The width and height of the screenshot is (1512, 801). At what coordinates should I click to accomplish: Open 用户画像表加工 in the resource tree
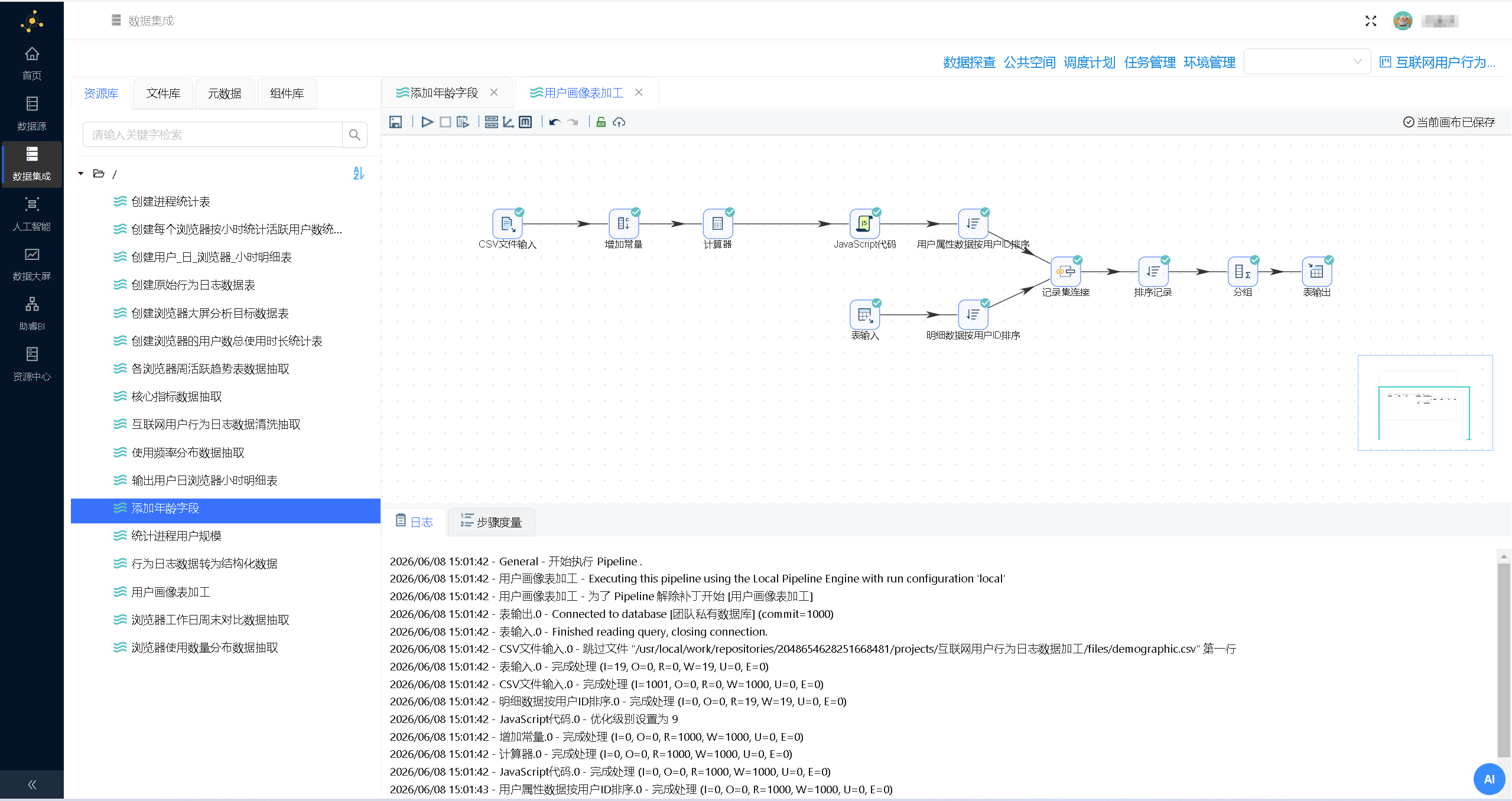coord(171,592)
